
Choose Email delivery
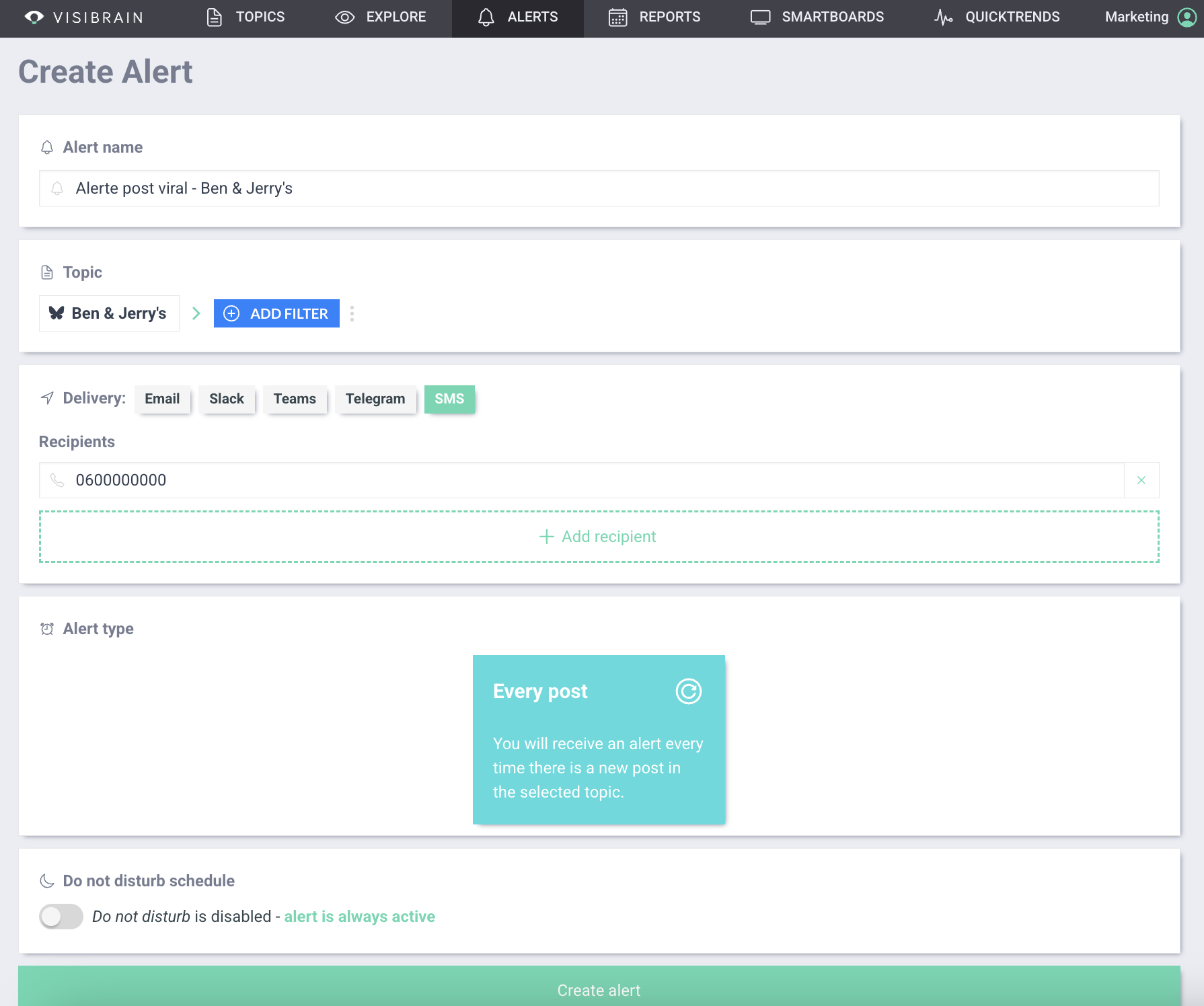[x=162, y=399]
